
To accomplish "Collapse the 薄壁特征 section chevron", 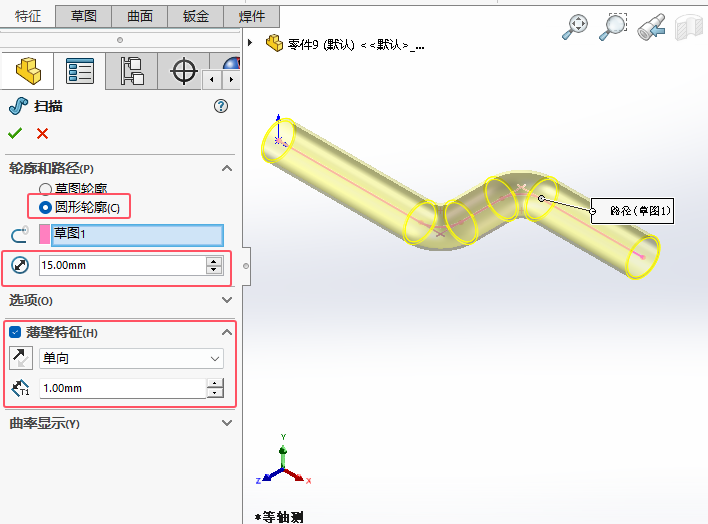I will (x=227, y=332).
